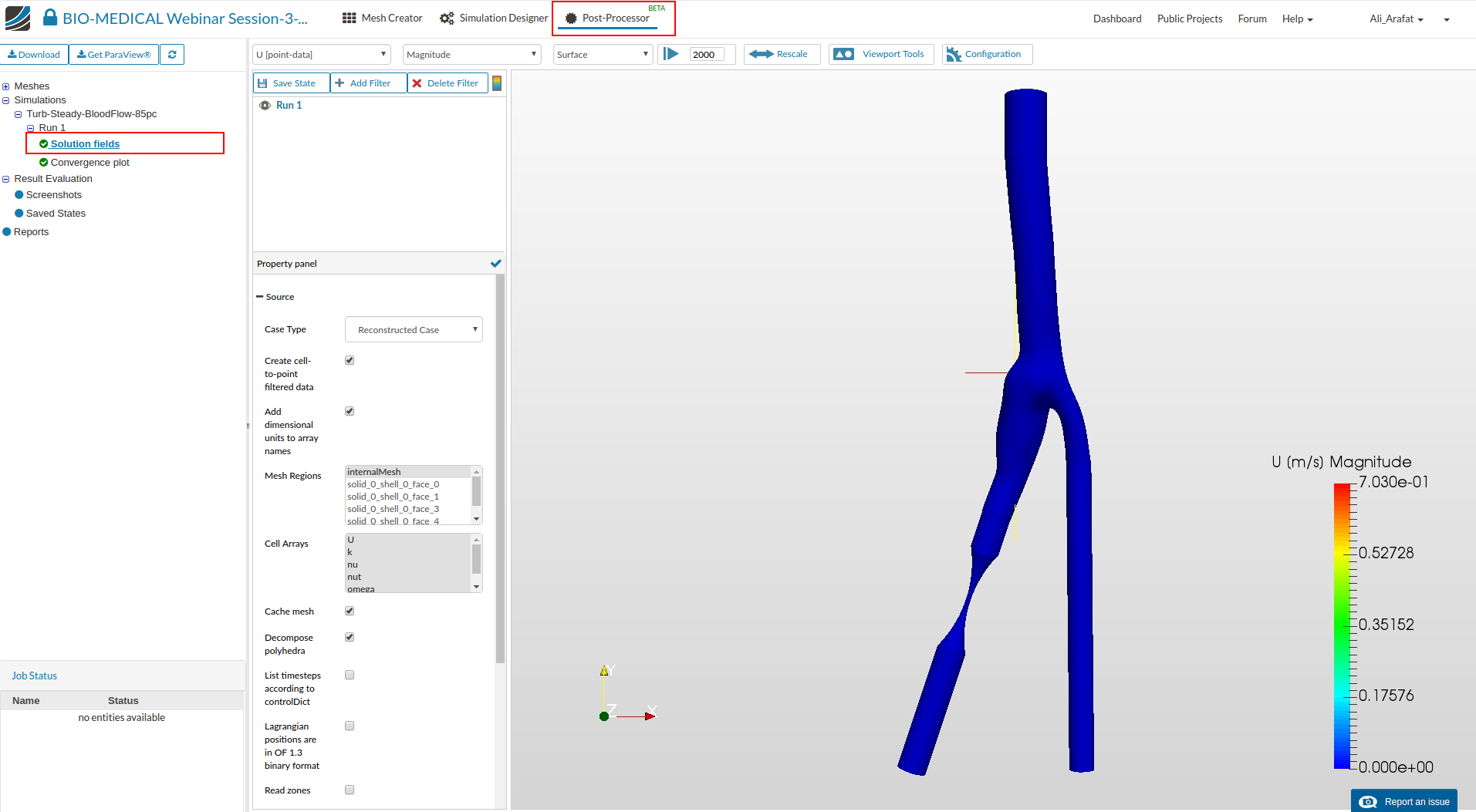This screenshot has height=812, width=1476.
Task: Open the Surface representation dropdown
Action: pyautogui.click(x=602, y=55)
